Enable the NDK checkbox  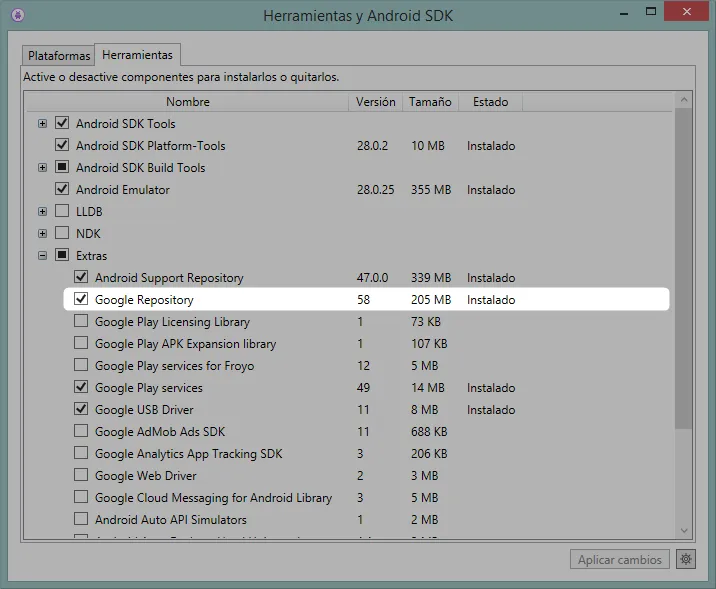coord(62,233)
